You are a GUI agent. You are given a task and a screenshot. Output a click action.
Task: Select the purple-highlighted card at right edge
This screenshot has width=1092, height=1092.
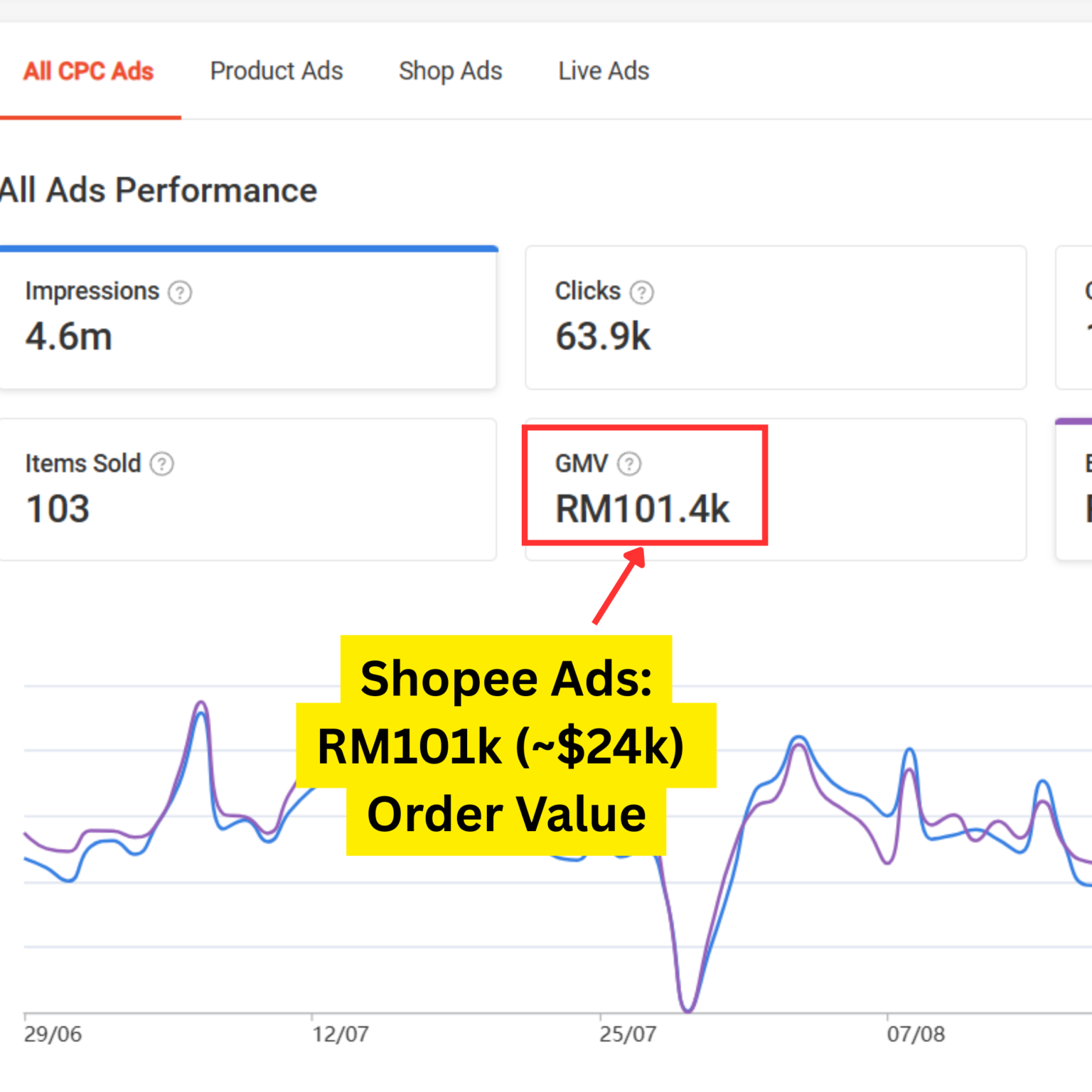(1074, 489)
